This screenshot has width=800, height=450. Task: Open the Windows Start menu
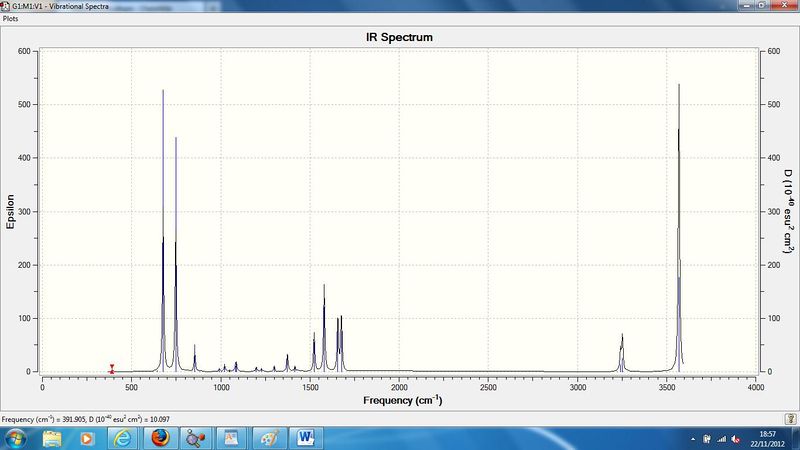tap(14, 438)
